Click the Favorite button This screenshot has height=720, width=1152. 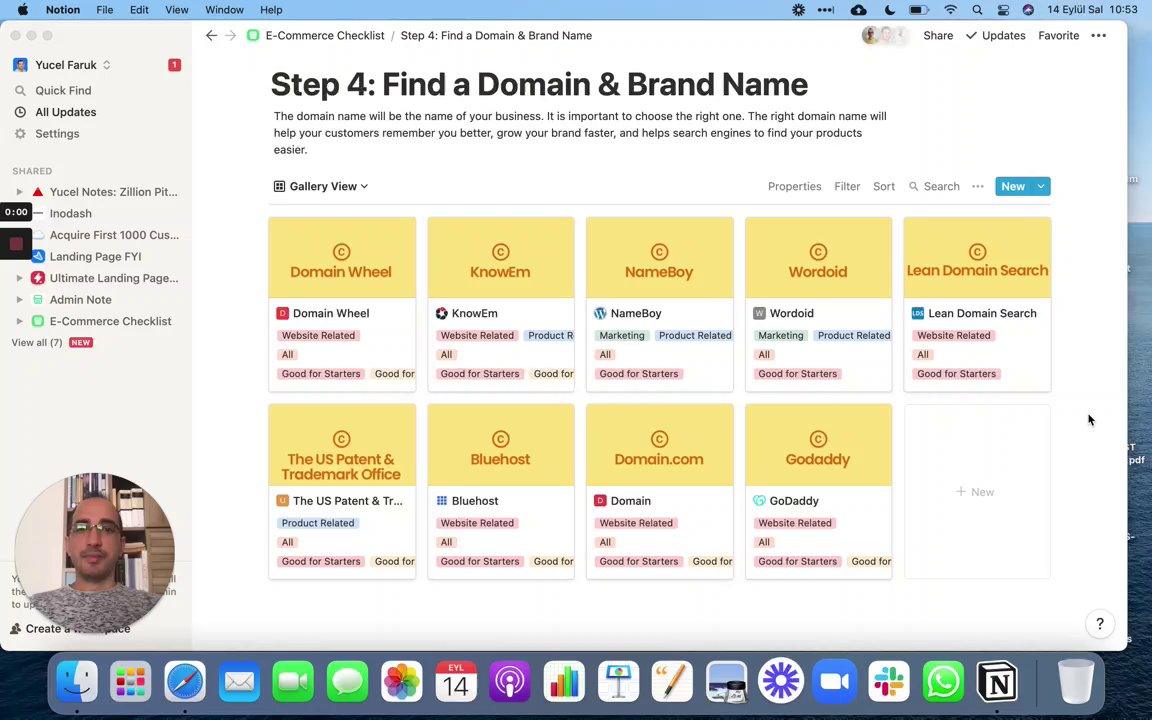[x=1059, y=35]
